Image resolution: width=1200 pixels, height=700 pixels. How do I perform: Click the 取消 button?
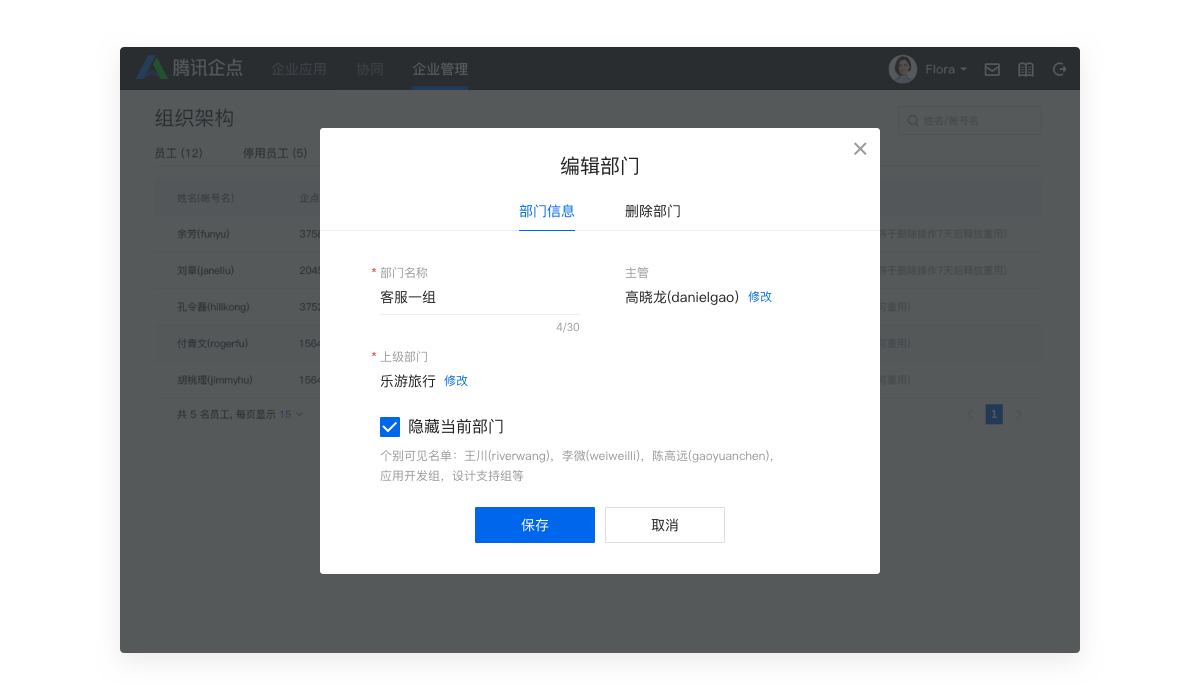point(664,525)
